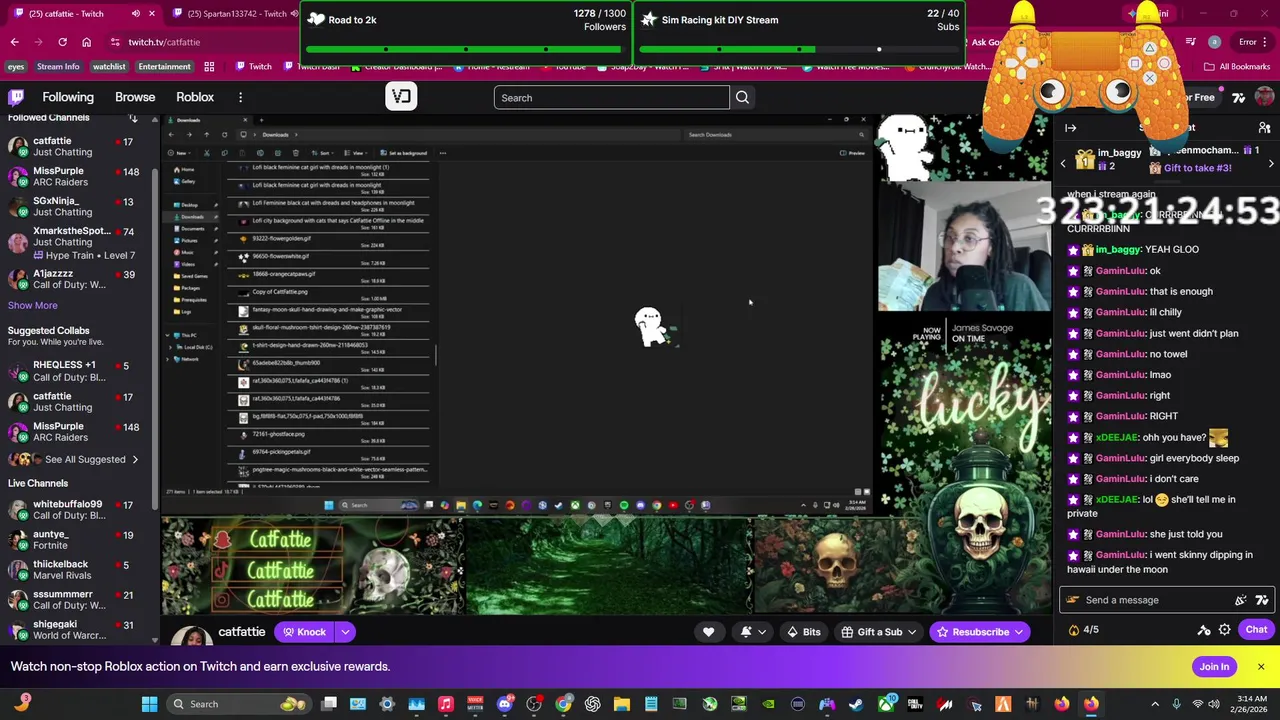The height and width of the screenshot is (720, 1280).
Task: Open chat settings gear icon
Action: [1224, 630]
